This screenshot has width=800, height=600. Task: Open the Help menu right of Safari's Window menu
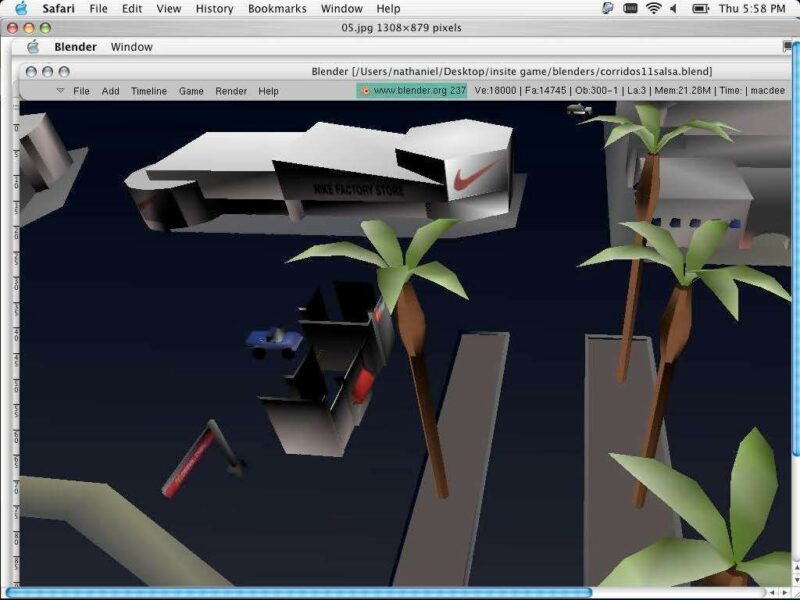[388, 9]
